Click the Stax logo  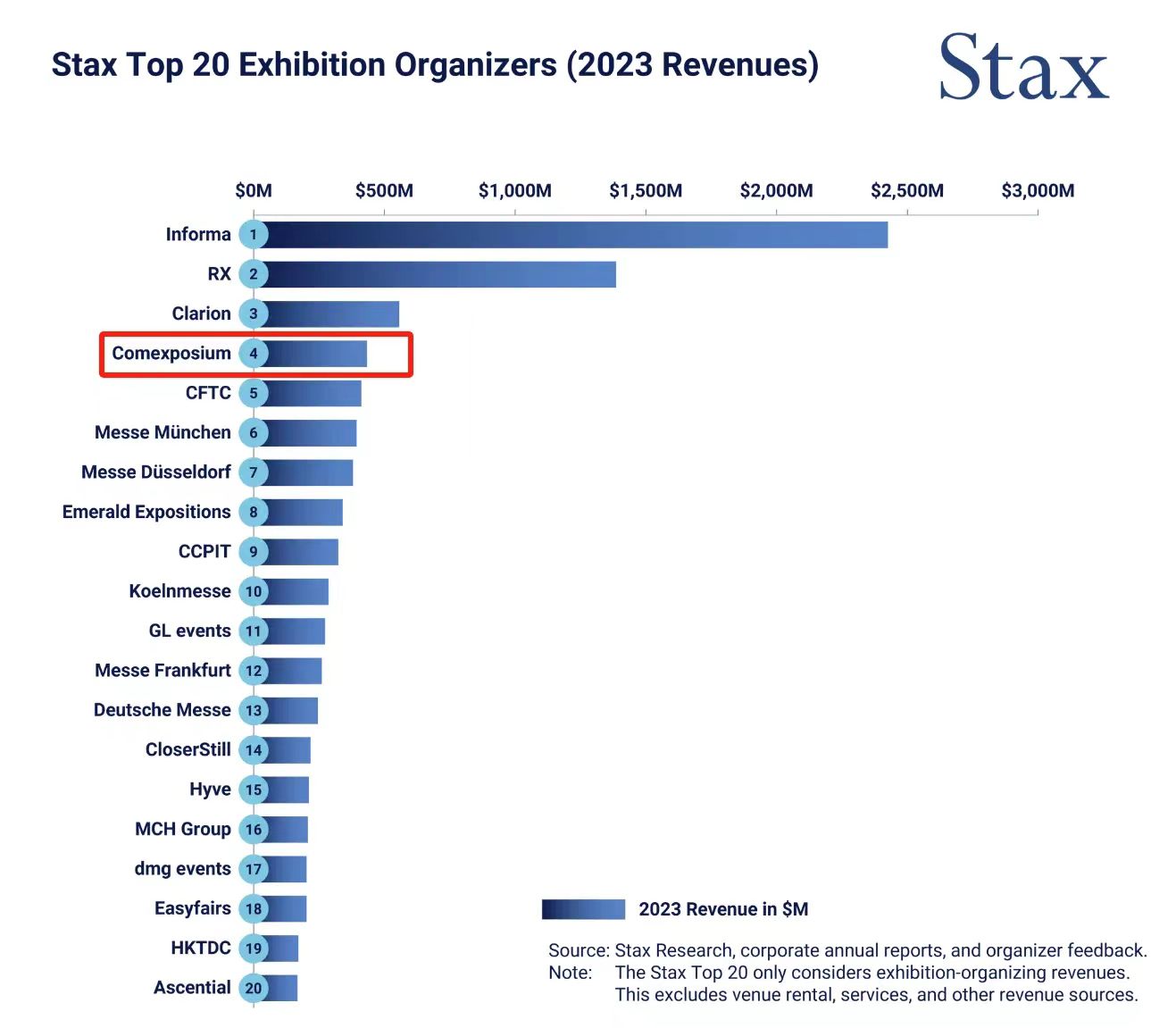pos(1023,67)
